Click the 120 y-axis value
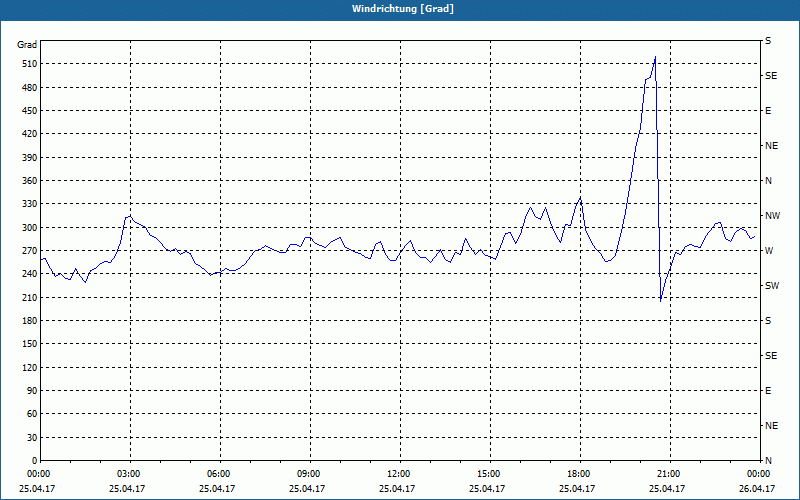This screenshot has width=800, height=500. click(x=30, y=367)
